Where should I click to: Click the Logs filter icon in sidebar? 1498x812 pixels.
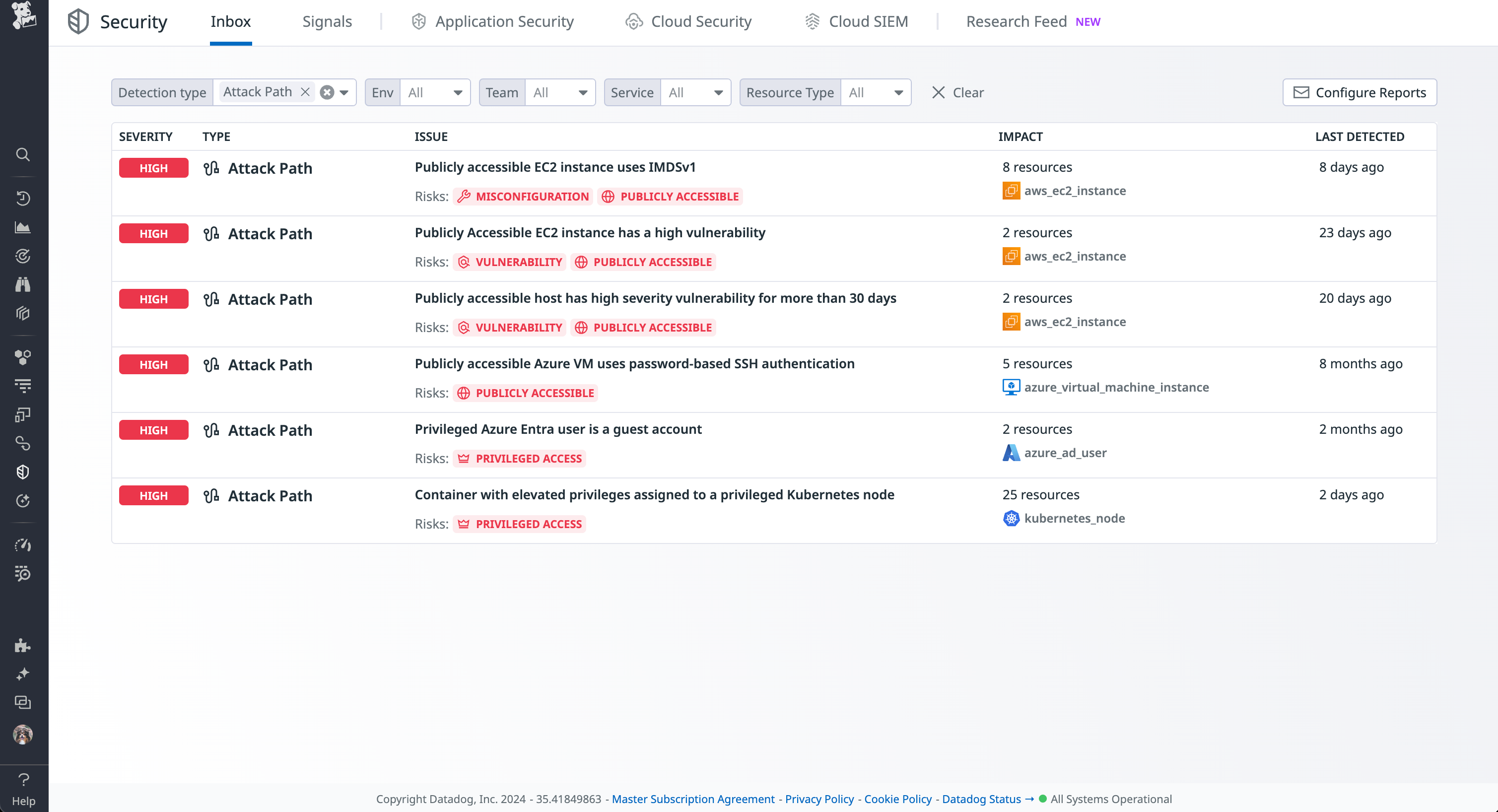tap(23, 386)
